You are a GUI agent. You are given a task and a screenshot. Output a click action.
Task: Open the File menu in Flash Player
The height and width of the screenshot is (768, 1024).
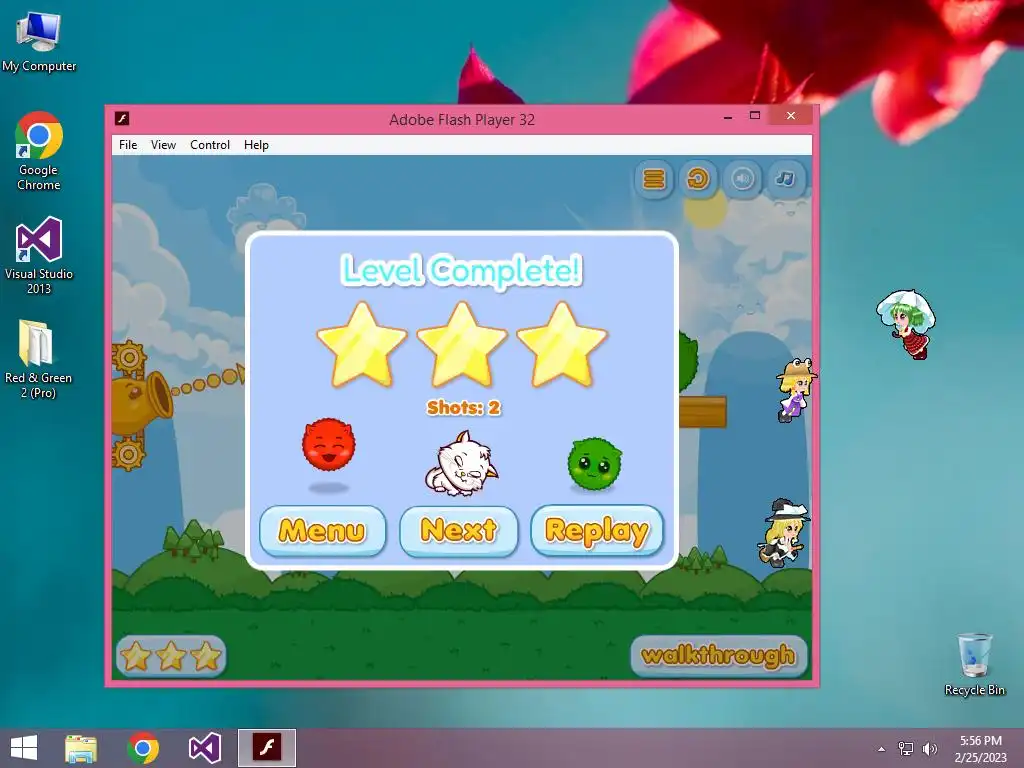128,145
